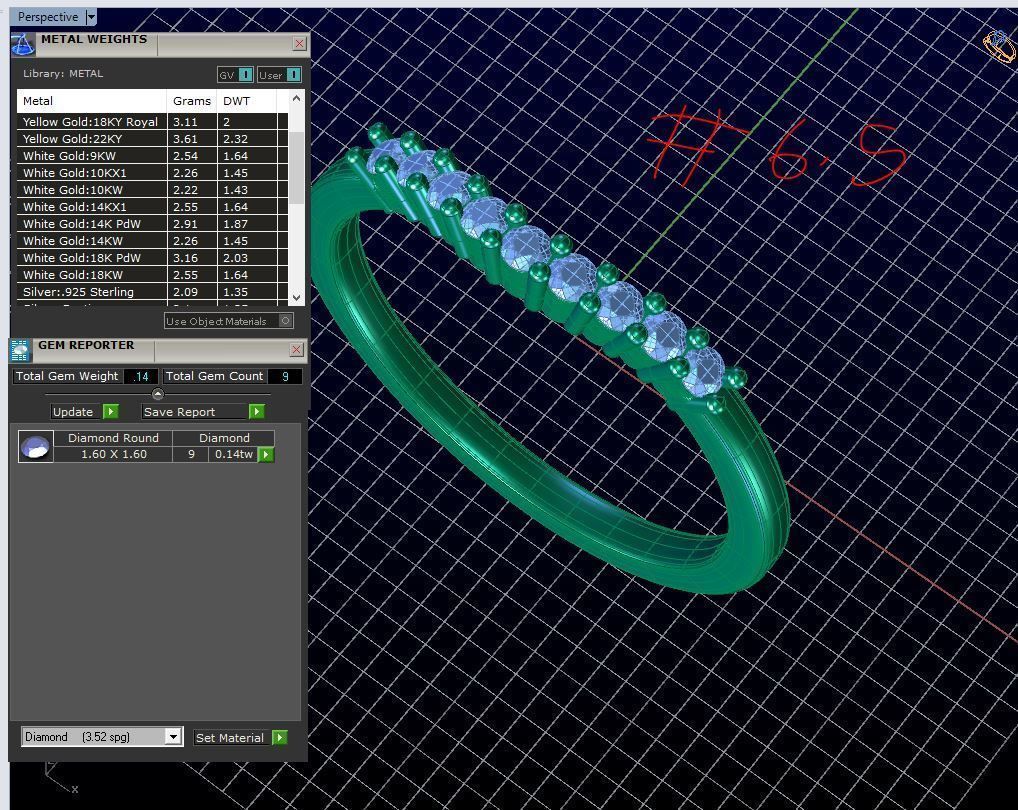This screenshot has width=1018, height=810.
Task: Select the White Gold:14KX1 row
Action: (153, 206)
